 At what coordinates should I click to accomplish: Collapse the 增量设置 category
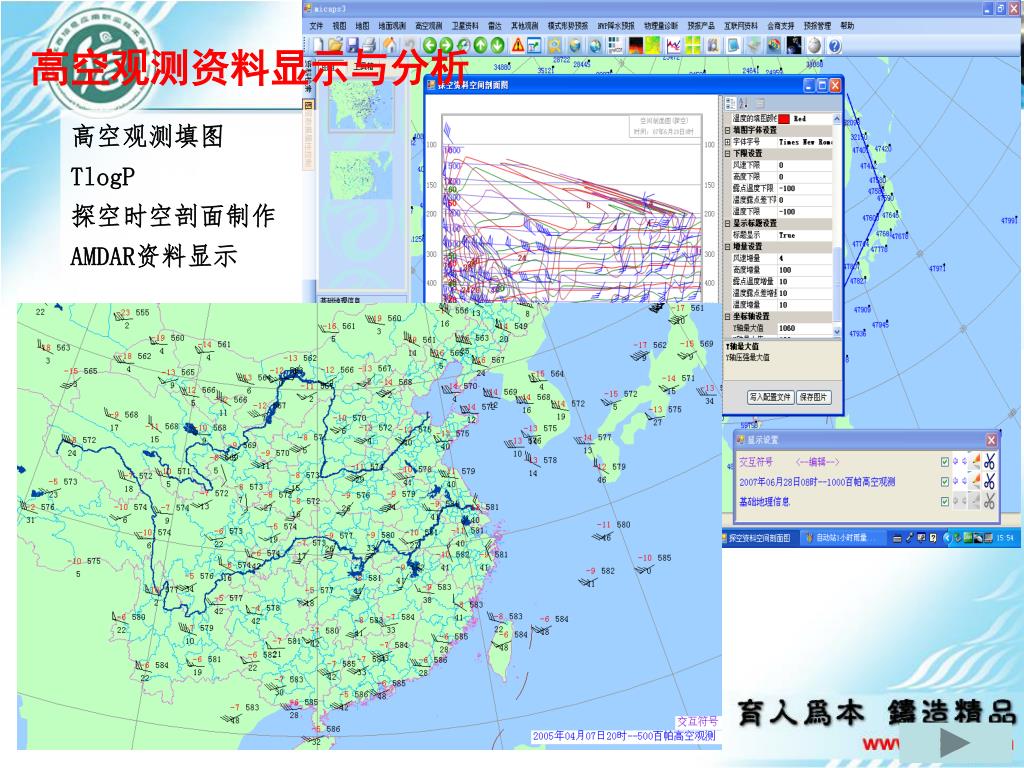pyautogui.click(x=728, y=246)
